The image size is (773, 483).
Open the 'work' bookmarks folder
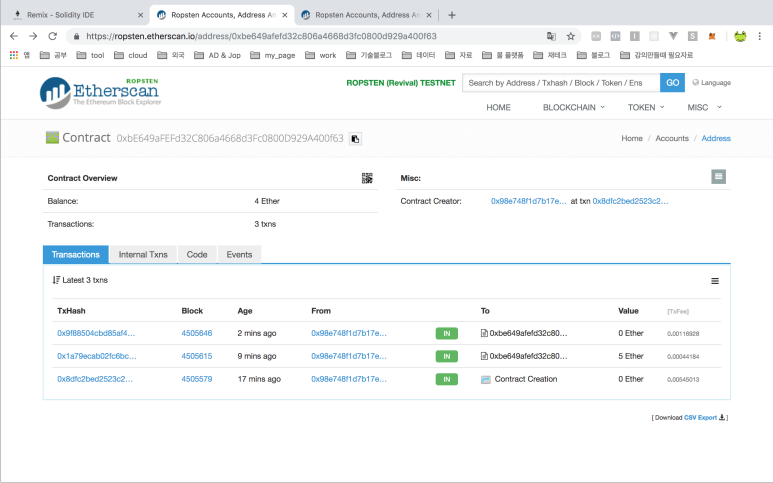320,55
